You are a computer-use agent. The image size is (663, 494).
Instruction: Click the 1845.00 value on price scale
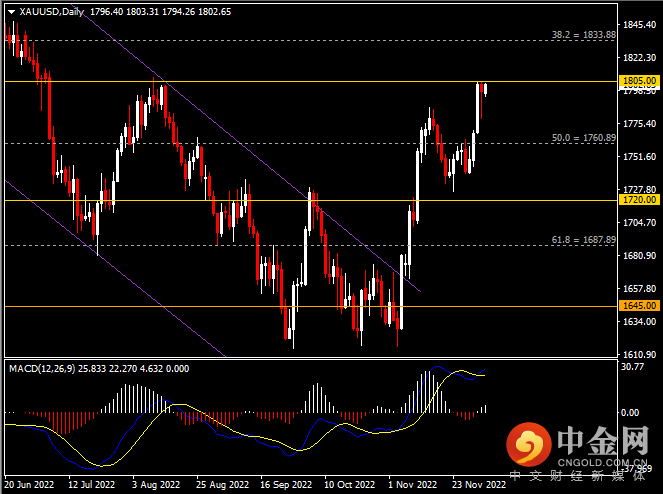point(638,24)
